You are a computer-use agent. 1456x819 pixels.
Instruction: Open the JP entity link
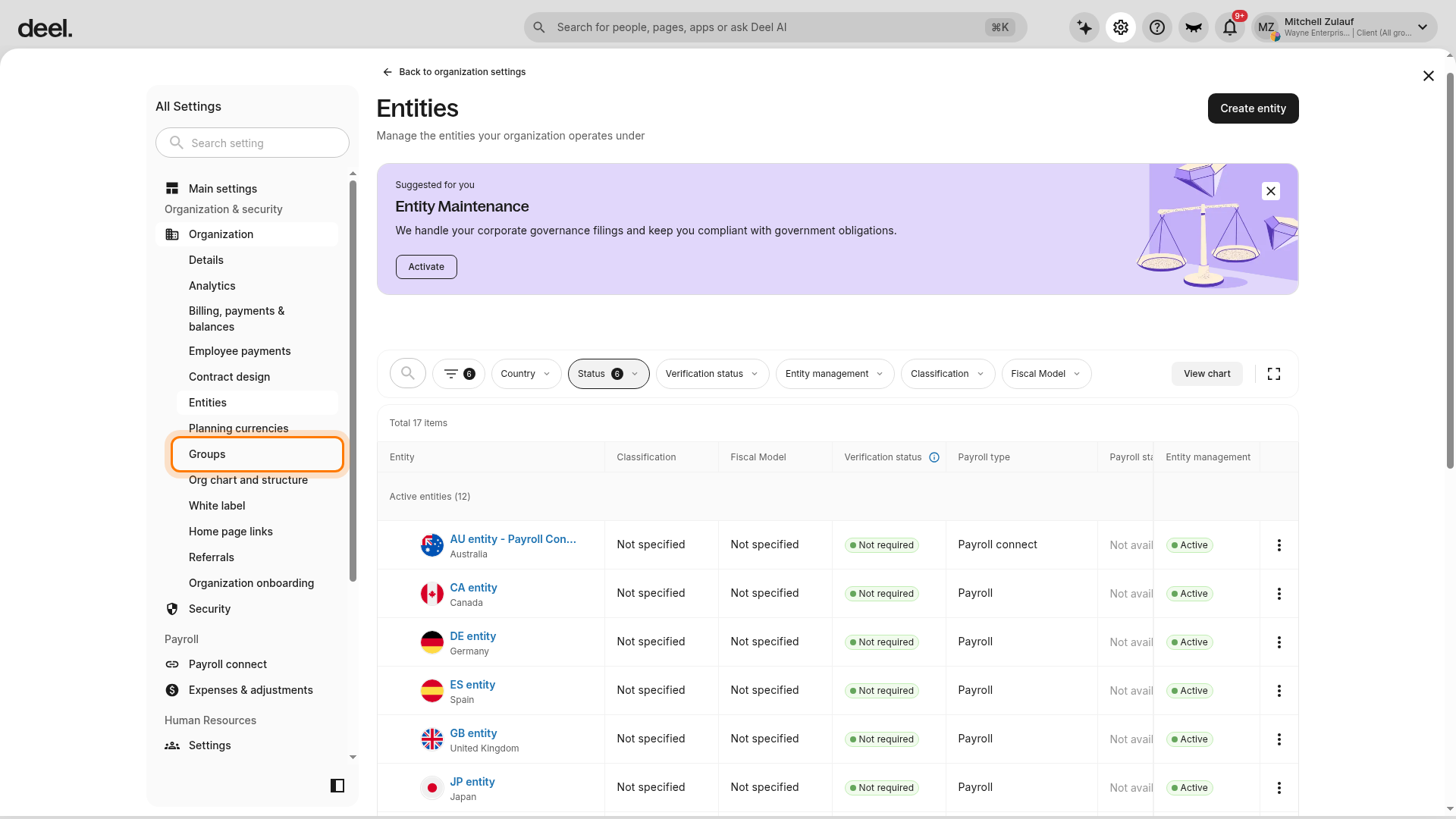coord(472,782)
